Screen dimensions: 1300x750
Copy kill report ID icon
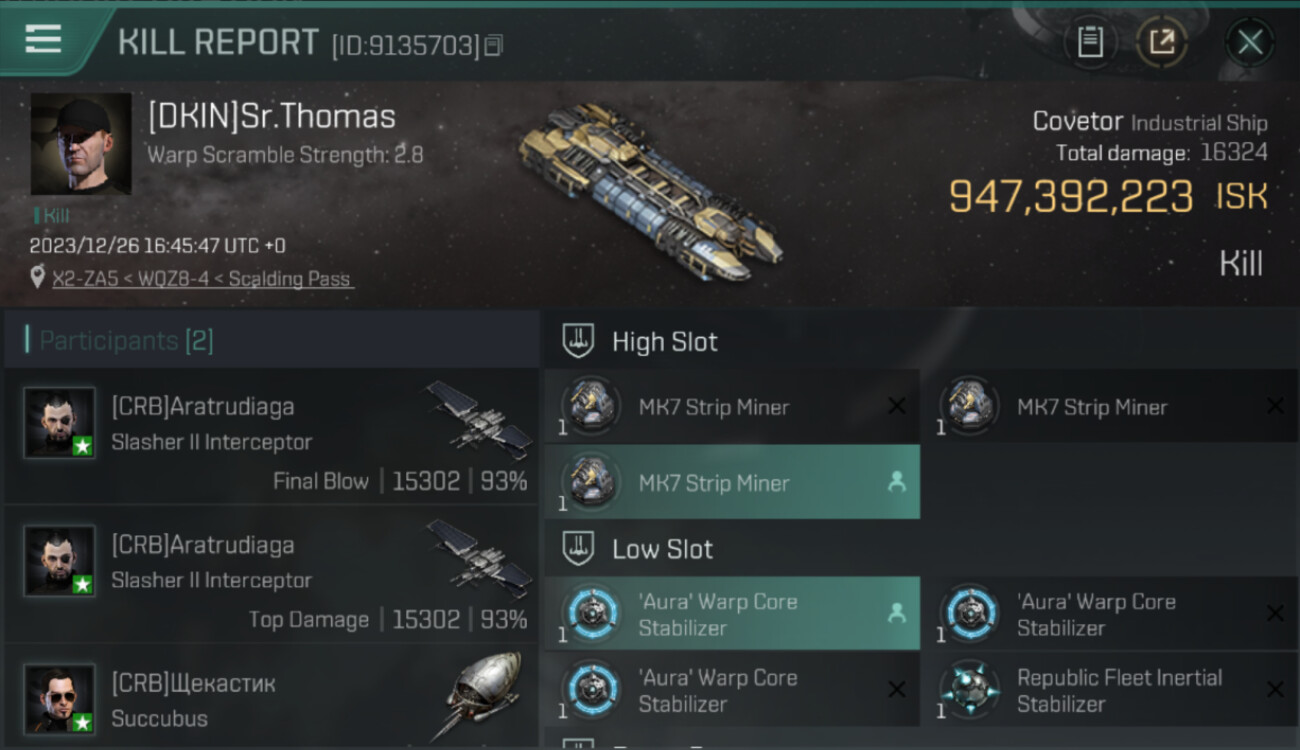[x=493, y=45]
